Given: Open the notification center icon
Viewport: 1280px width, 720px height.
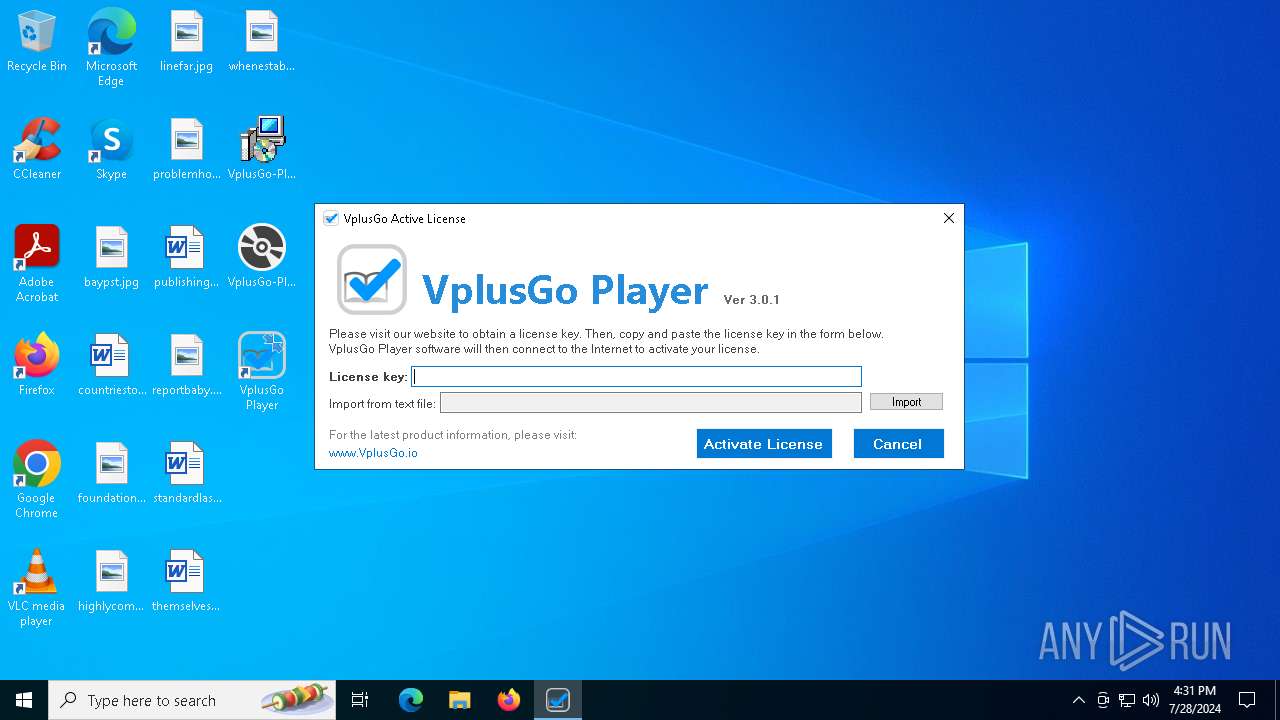Looking at the screenshot, I should pos(1247,700).
